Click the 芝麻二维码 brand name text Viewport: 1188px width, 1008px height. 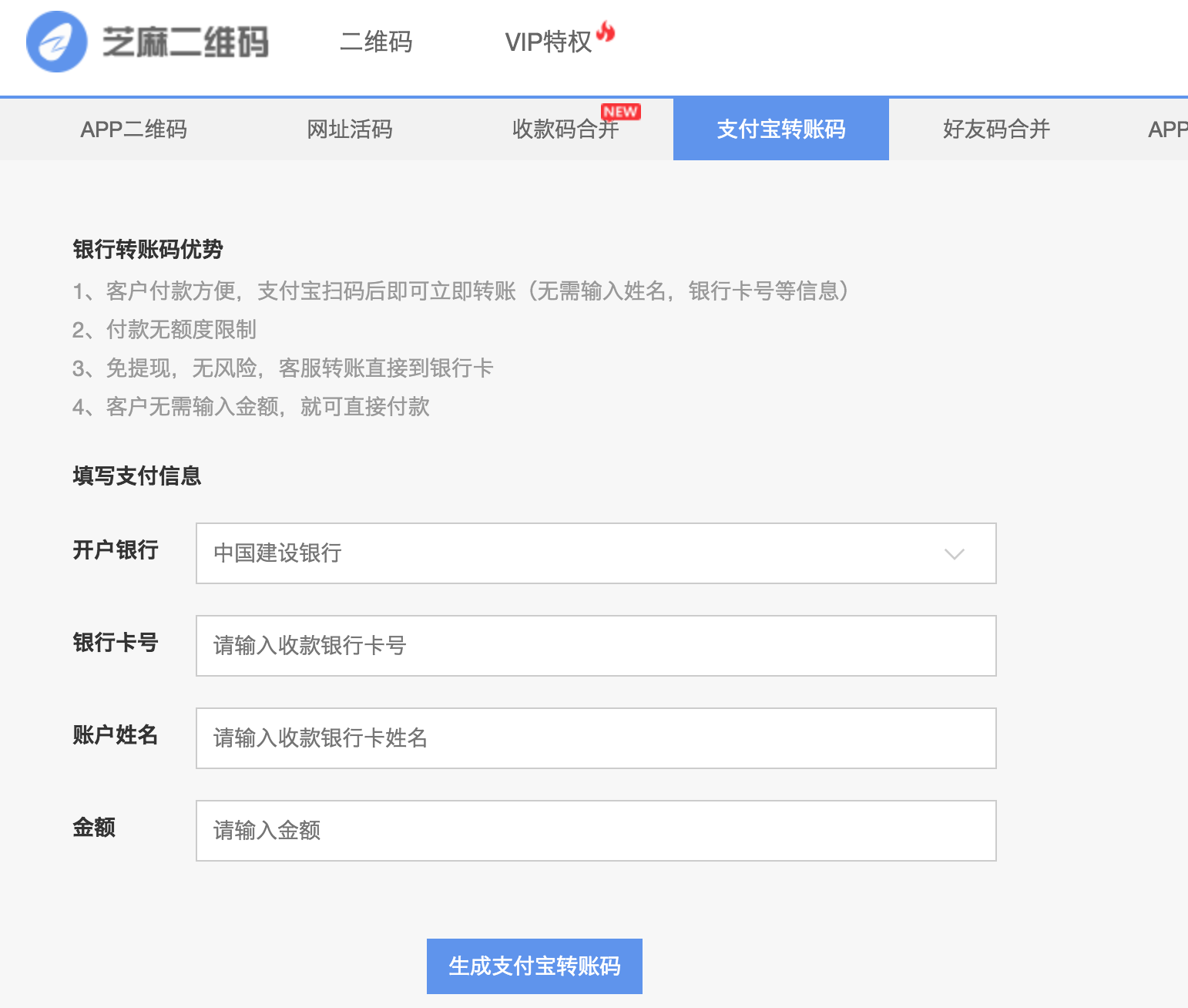click(x=186, y=42)
